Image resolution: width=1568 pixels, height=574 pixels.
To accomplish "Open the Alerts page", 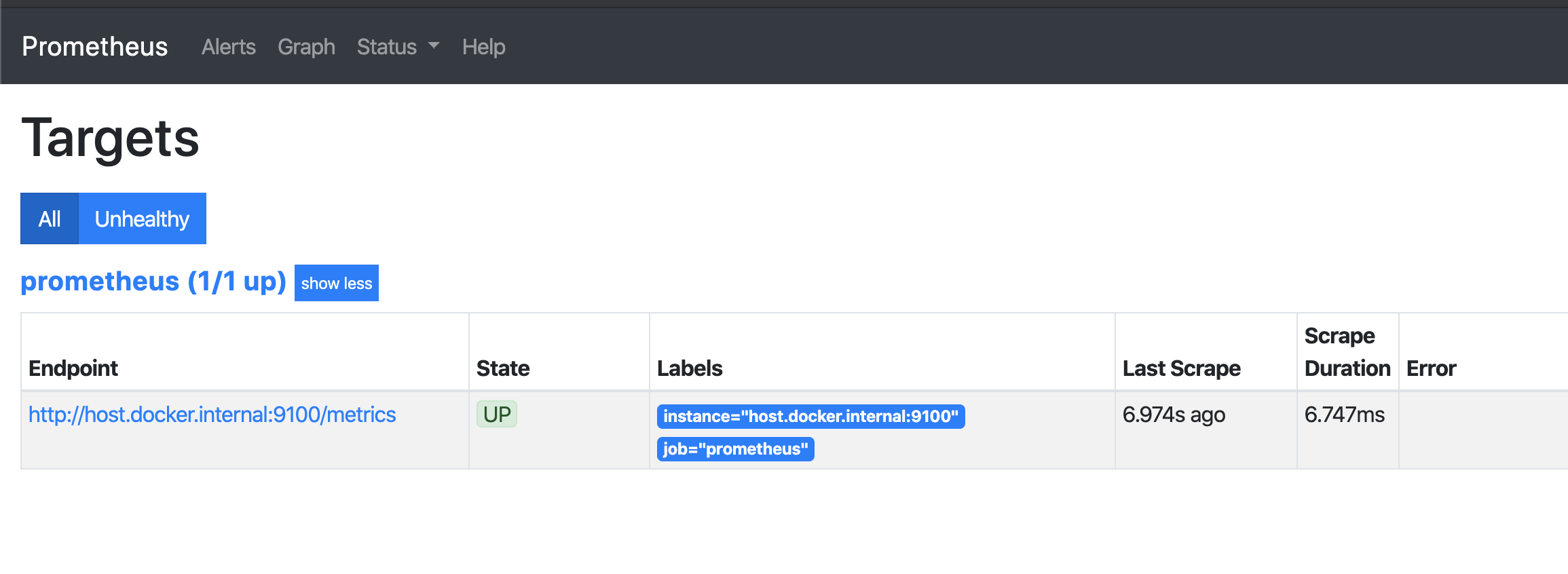I will click(228, 47).
